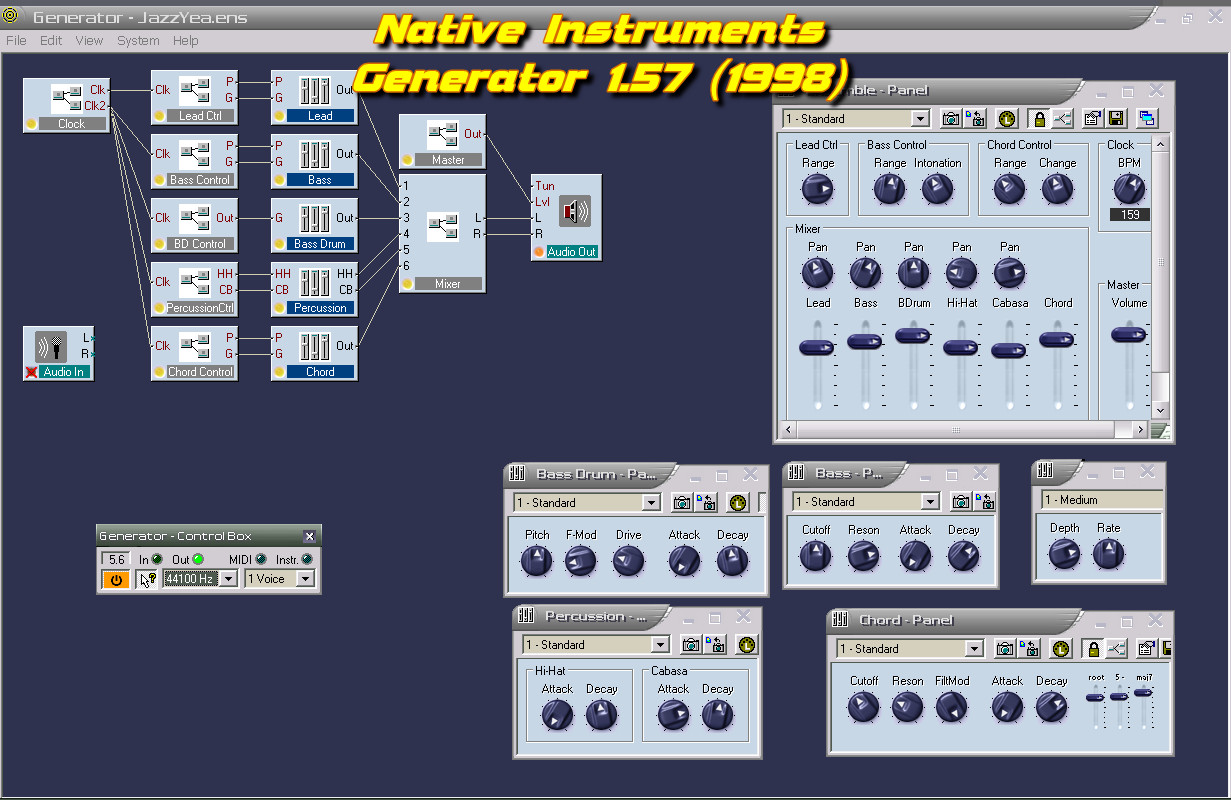Image resolution: width=1231 pixels, height=800 pixels.
Task: Click the BPM value field showing 159
Action: pos(1130,215)
